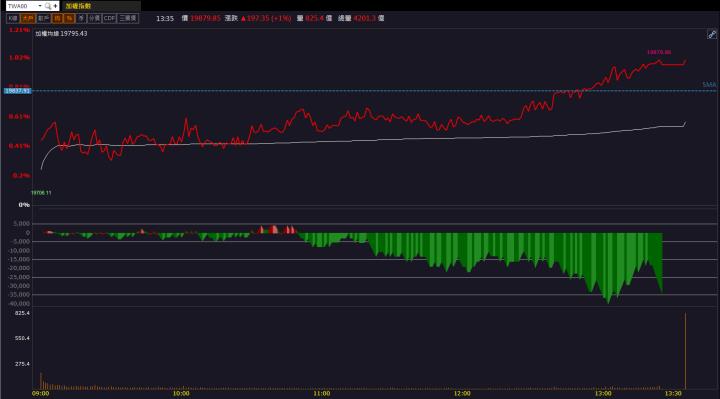Toggle the orange % scale button

click(x=69, y=18)
